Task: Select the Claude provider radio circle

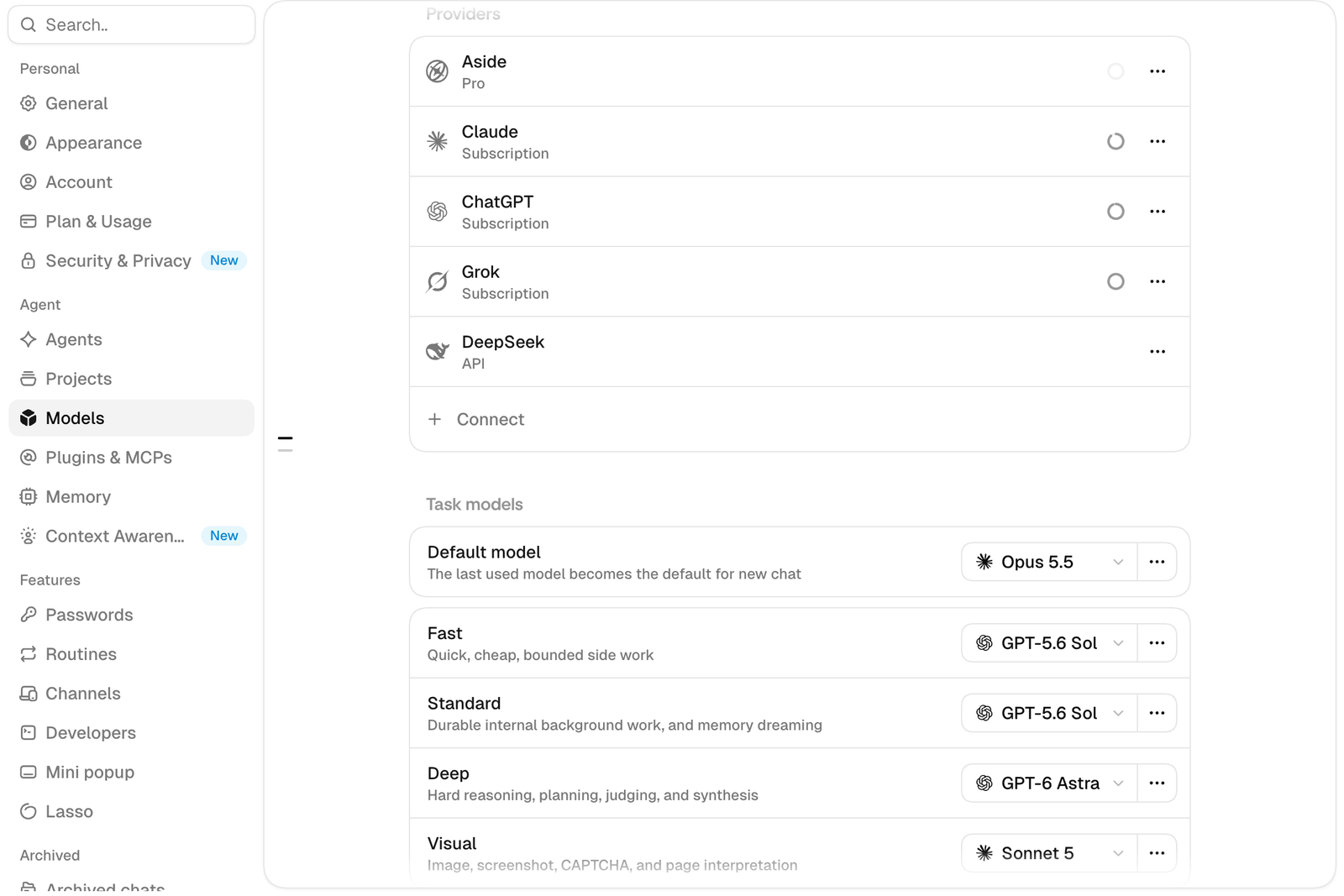Action: tap(1116, 141)
